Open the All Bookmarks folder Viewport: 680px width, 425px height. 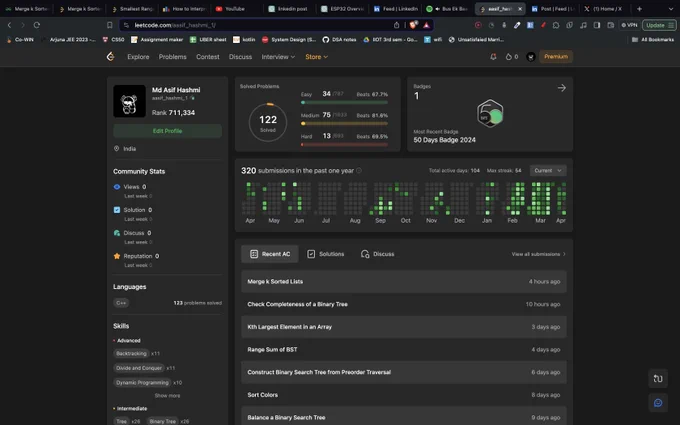tap(653, 39)
